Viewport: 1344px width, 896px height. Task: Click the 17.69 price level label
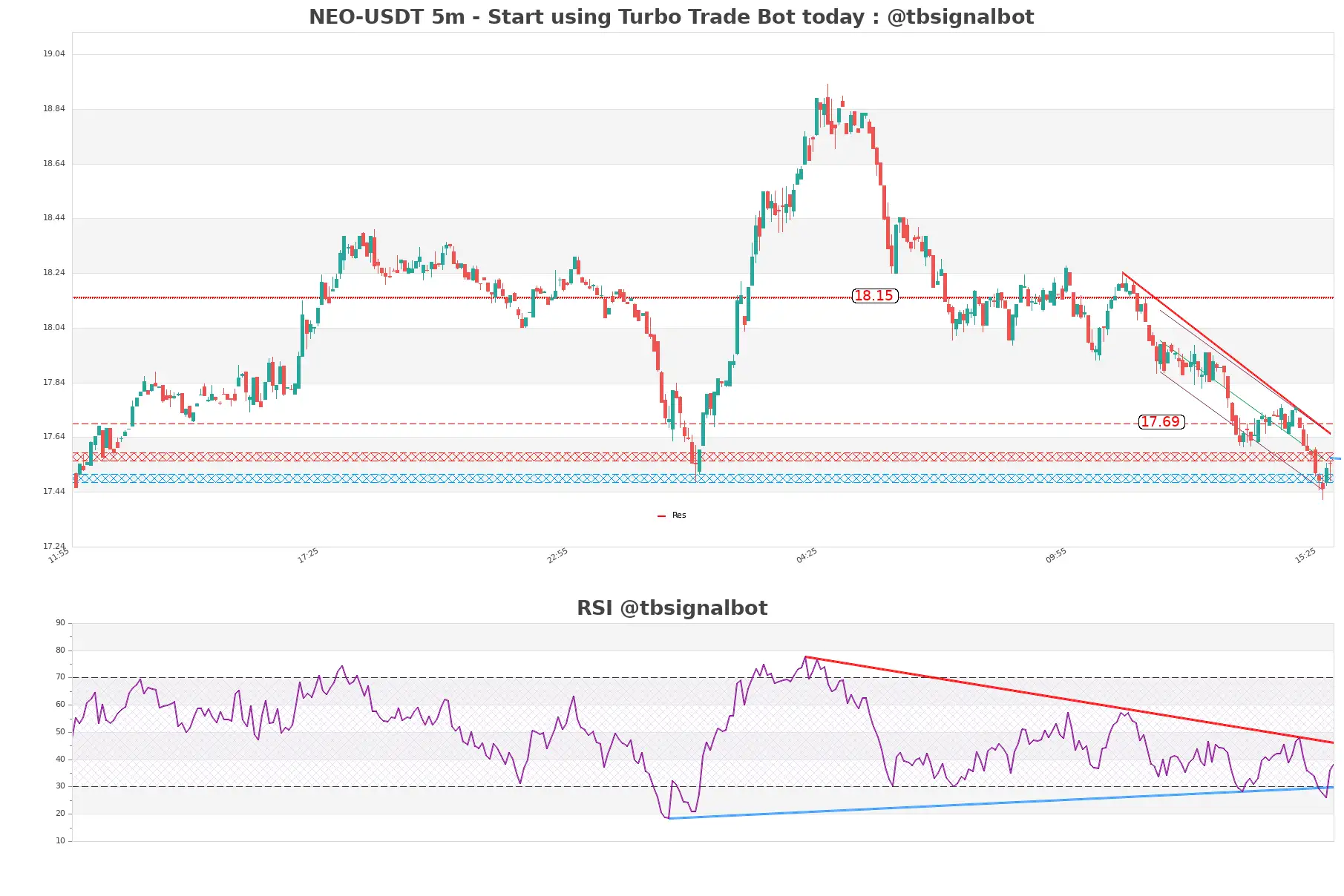click(x=1161, y=422)
